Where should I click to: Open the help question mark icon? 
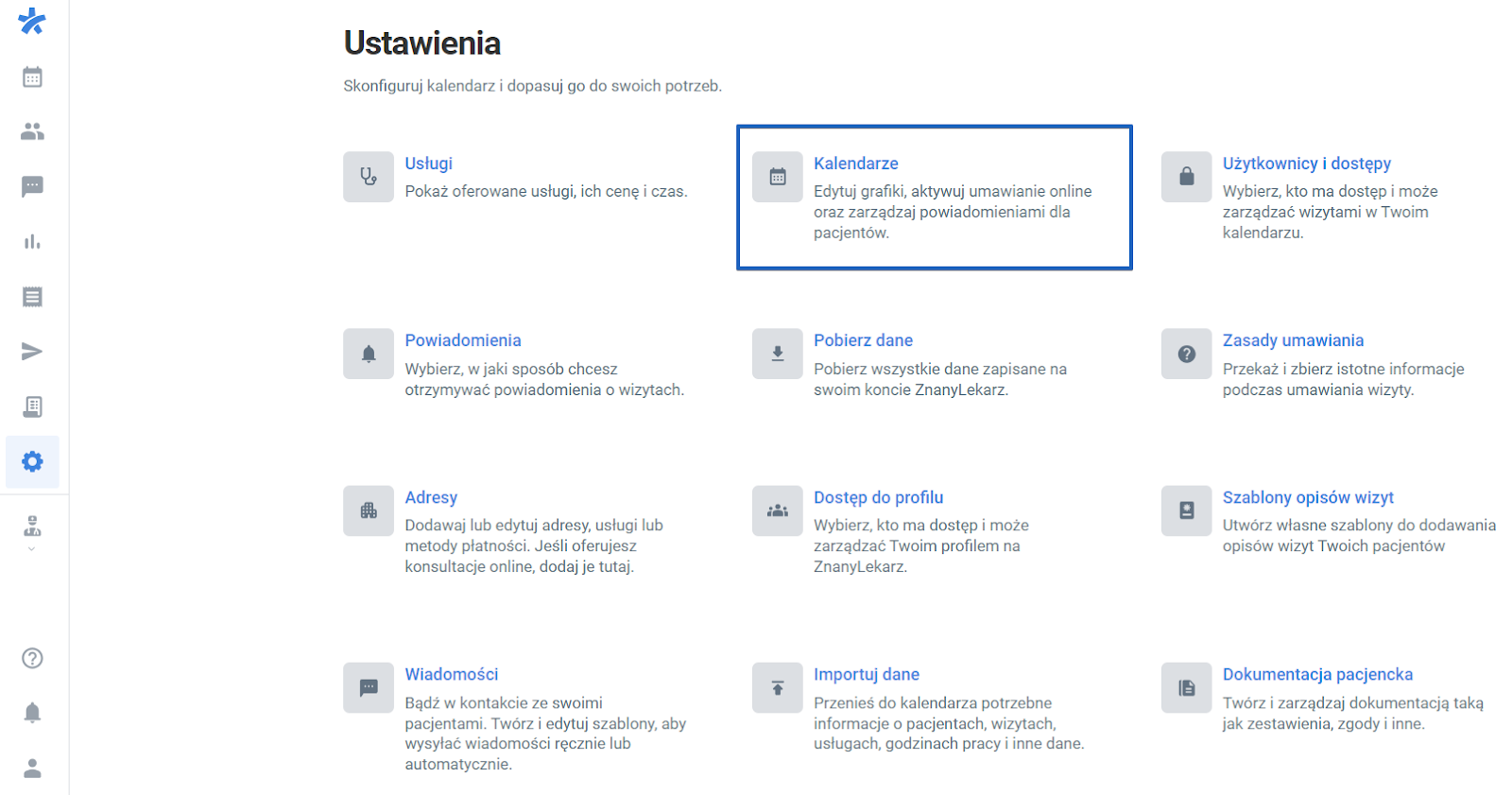(x=32, y=658)
